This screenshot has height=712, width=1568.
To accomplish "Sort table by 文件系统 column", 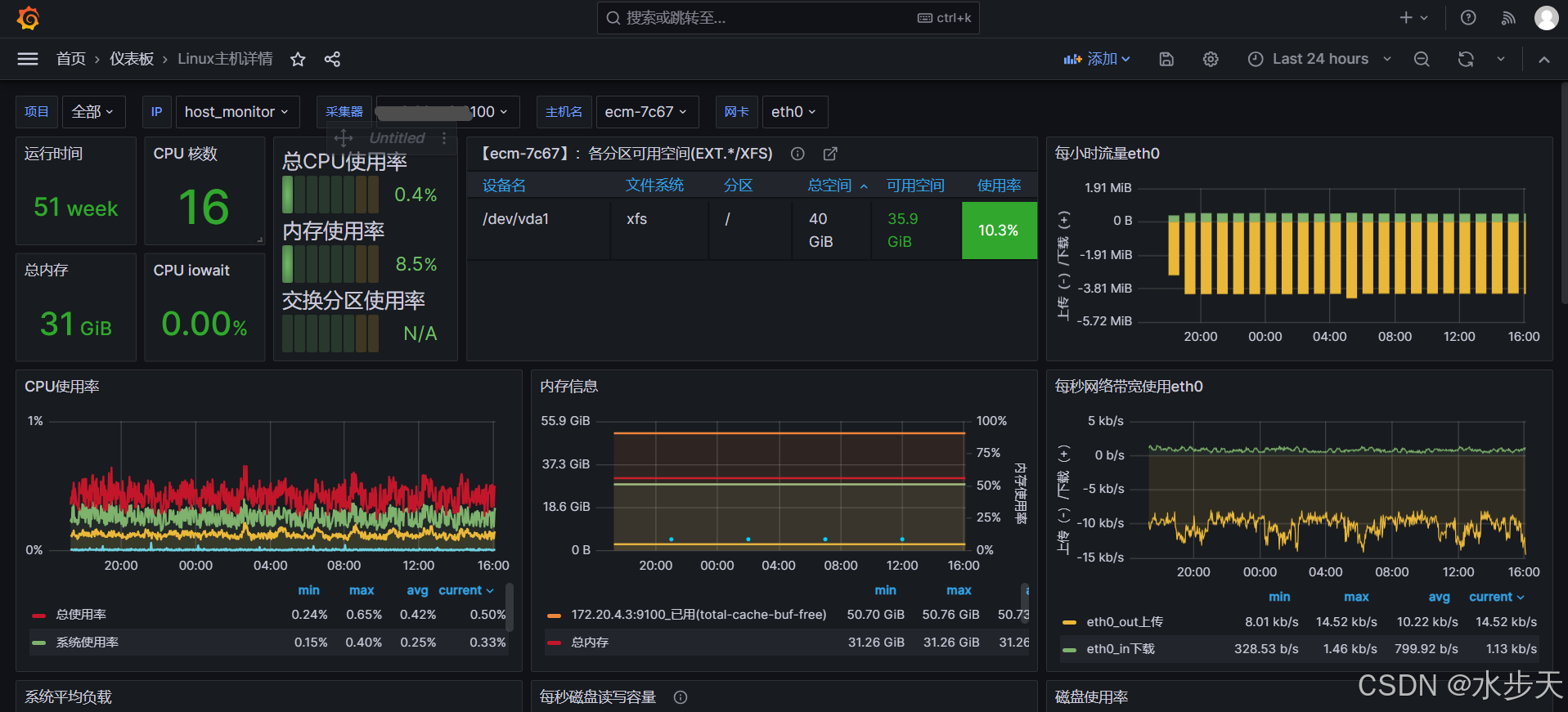I will click(654, 186).
